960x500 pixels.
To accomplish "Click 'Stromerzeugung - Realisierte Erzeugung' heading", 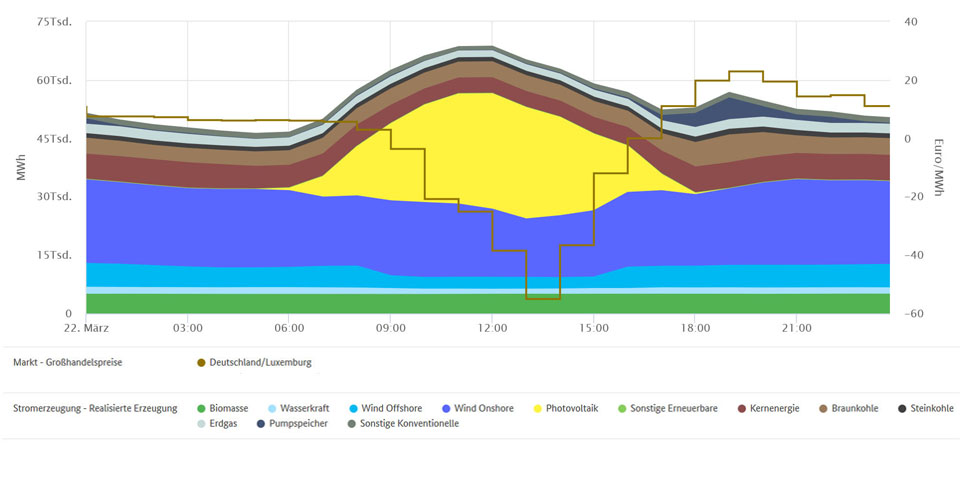I will [95, 408].
